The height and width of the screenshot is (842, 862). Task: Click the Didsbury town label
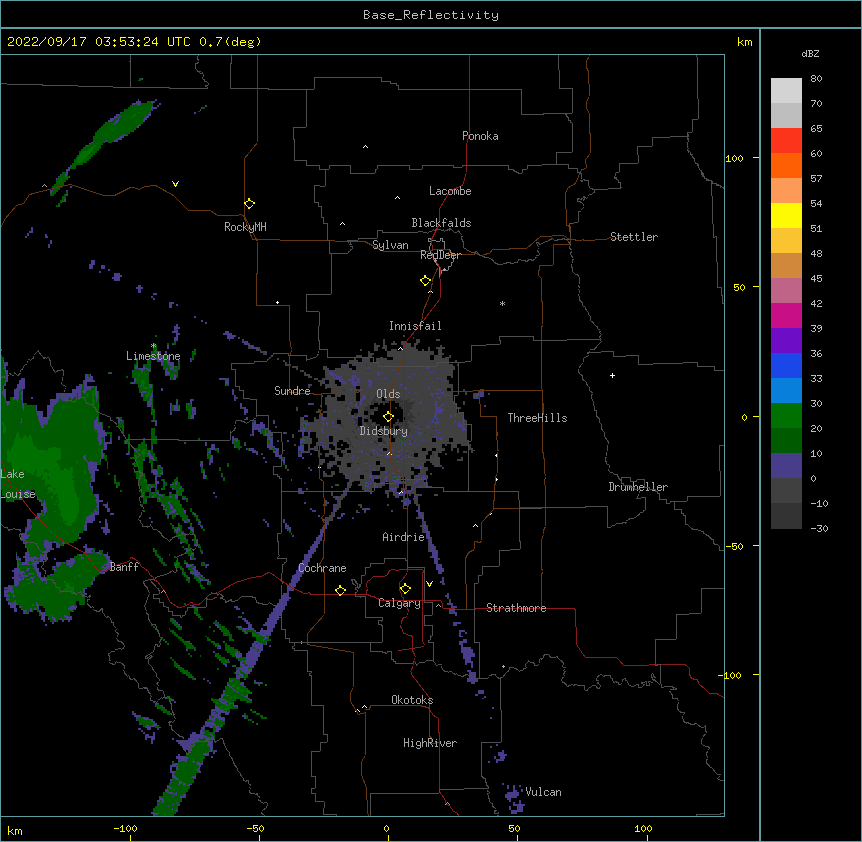[x=384, y=431]
